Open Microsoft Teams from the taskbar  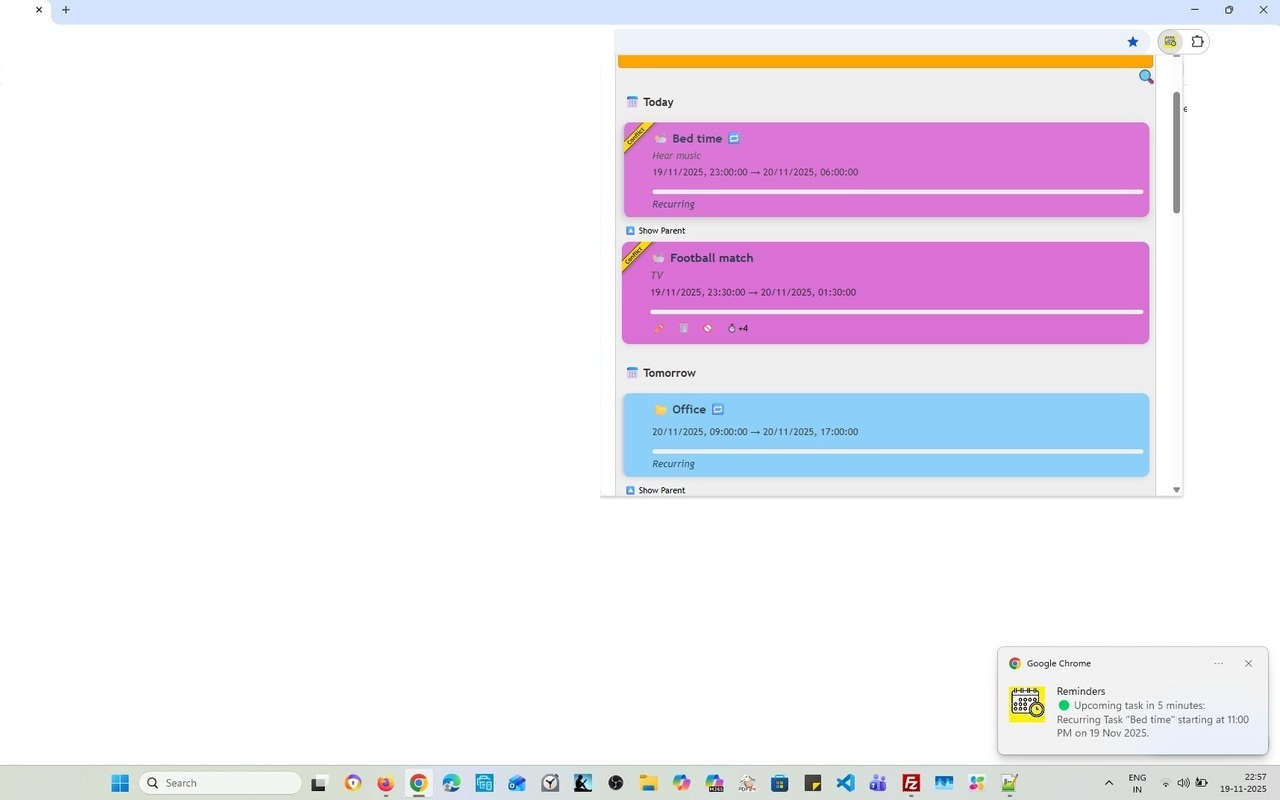[x=878, y=783]
